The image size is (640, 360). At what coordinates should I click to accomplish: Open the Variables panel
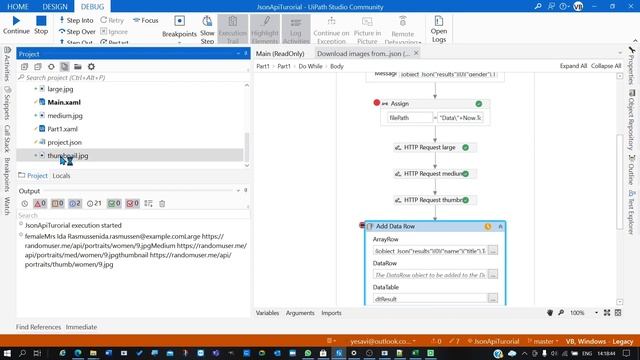coord(267,313)
